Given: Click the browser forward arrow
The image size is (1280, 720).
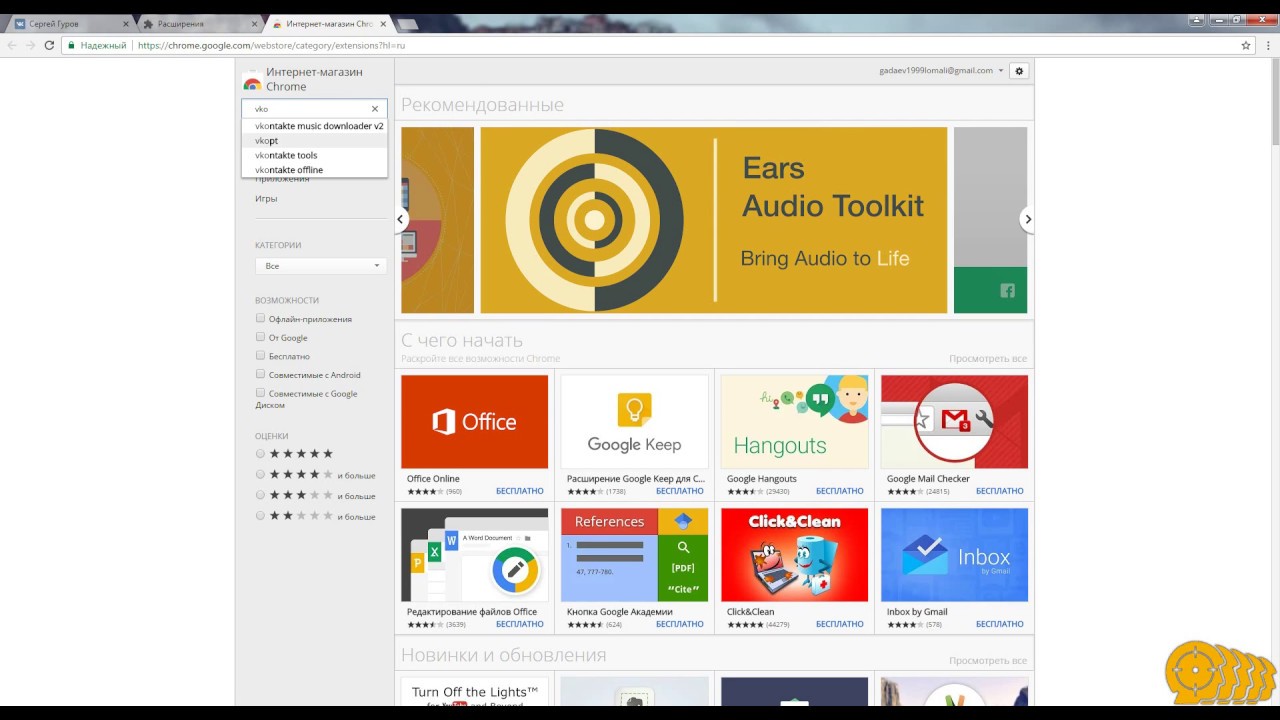Looking at the screenshot, I should click(31, 45).
